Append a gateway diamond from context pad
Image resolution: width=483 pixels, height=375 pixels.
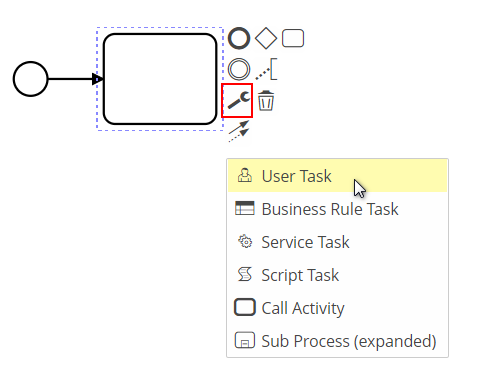pos(266,38)
